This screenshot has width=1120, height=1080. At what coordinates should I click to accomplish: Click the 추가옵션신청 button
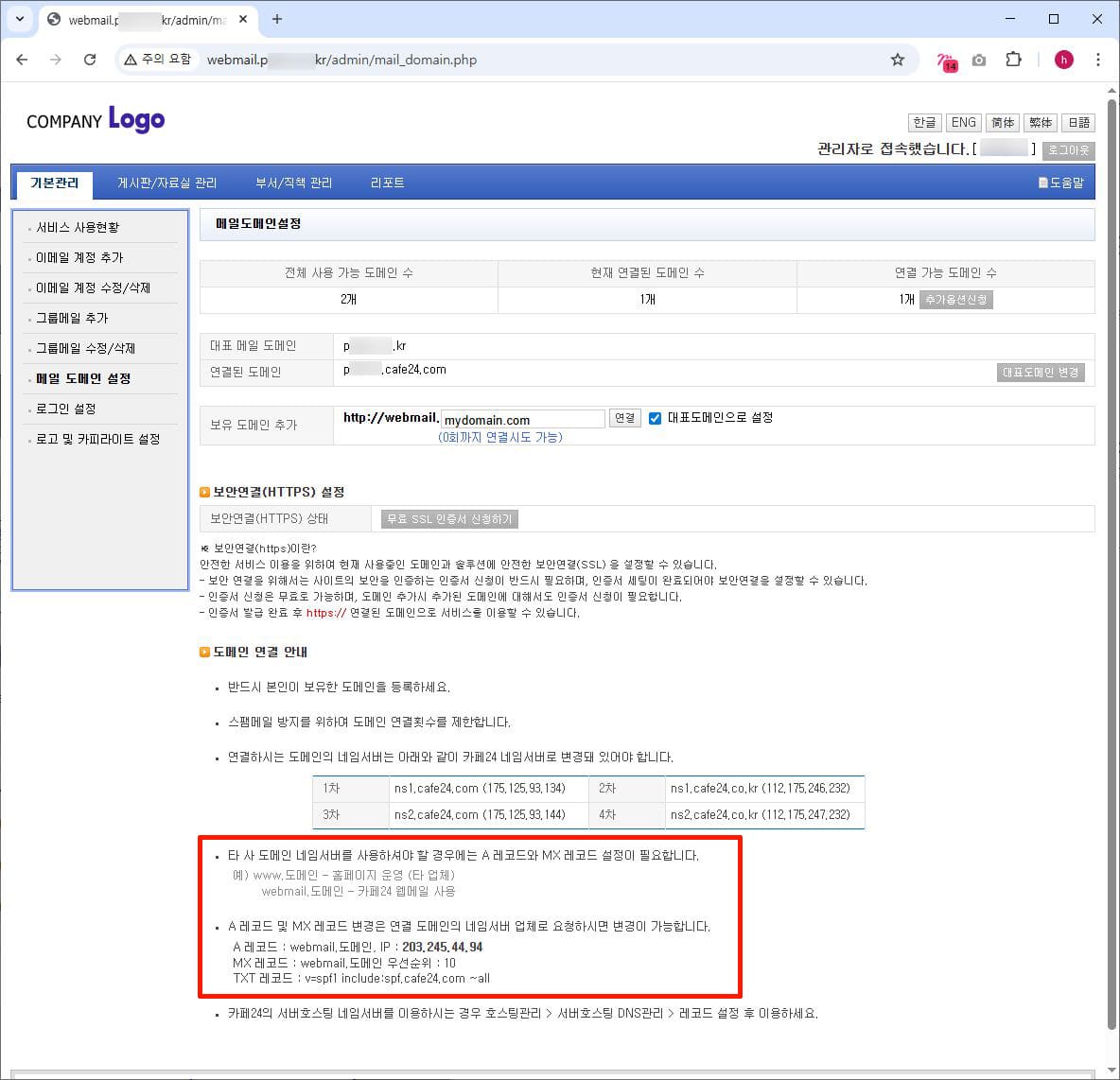click(x=955, y=299)
